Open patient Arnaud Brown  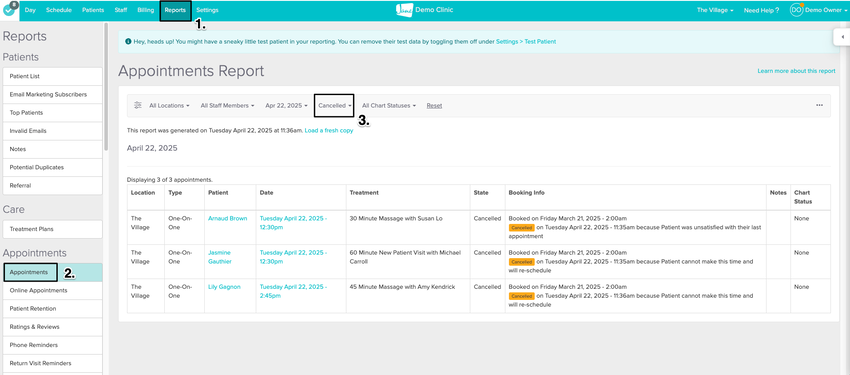point(228,218)
